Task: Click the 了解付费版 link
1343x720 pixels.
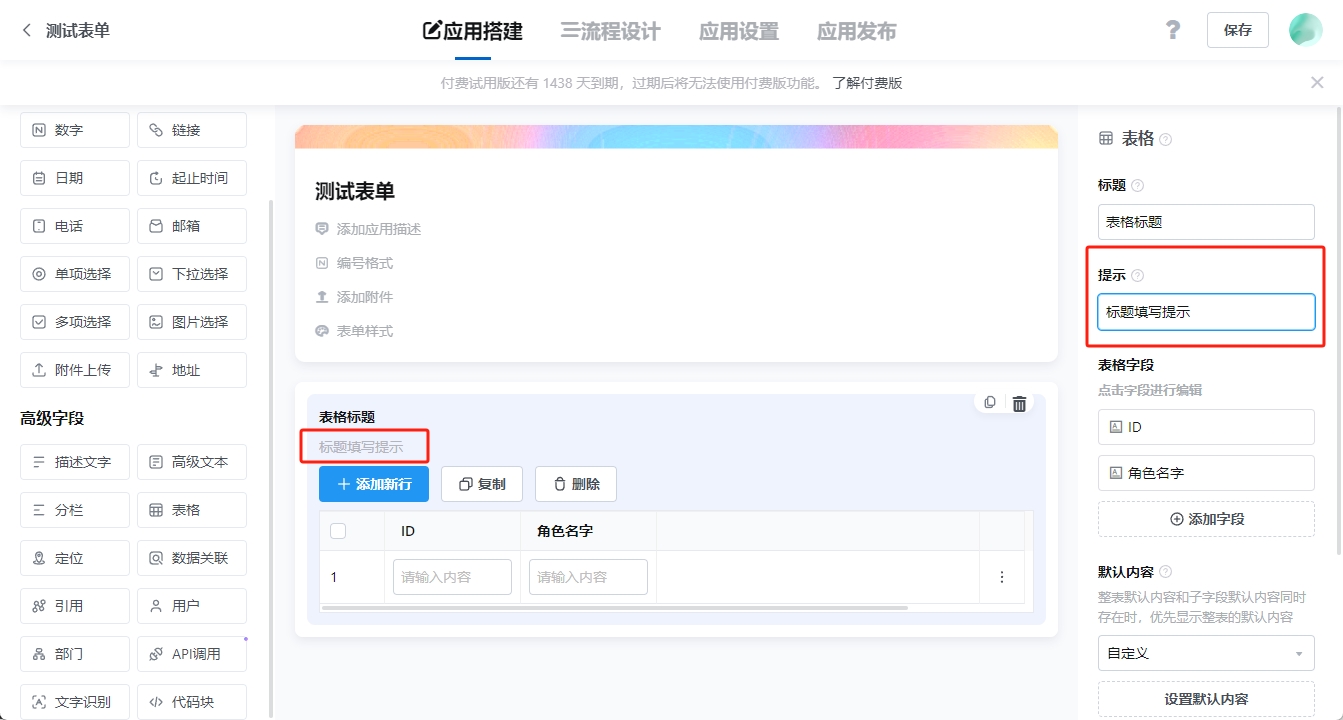Action: point(867,83)
